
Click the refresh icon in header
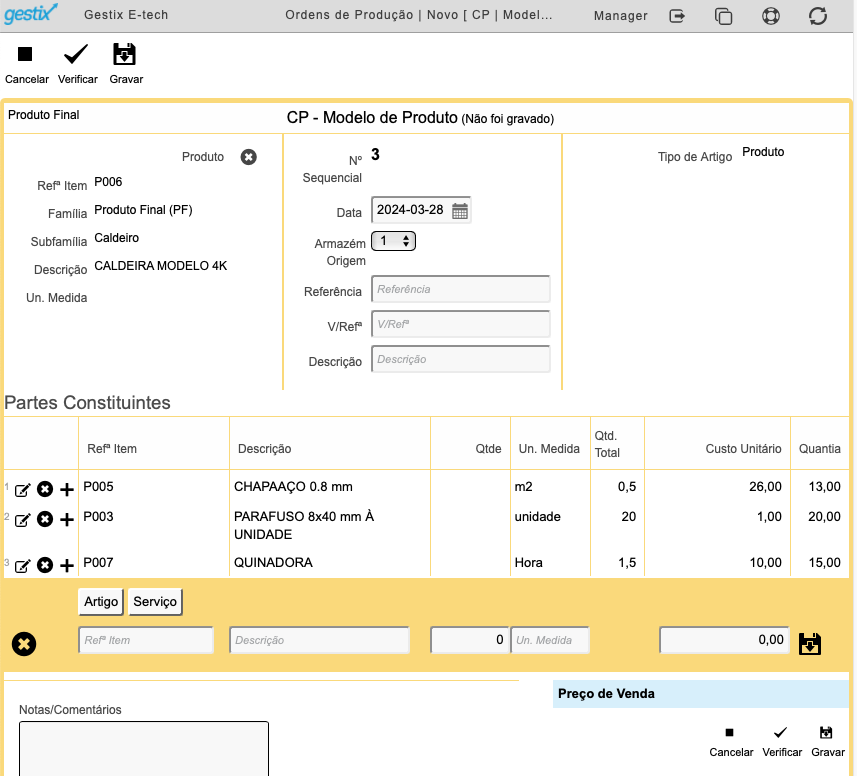[818, 16]
